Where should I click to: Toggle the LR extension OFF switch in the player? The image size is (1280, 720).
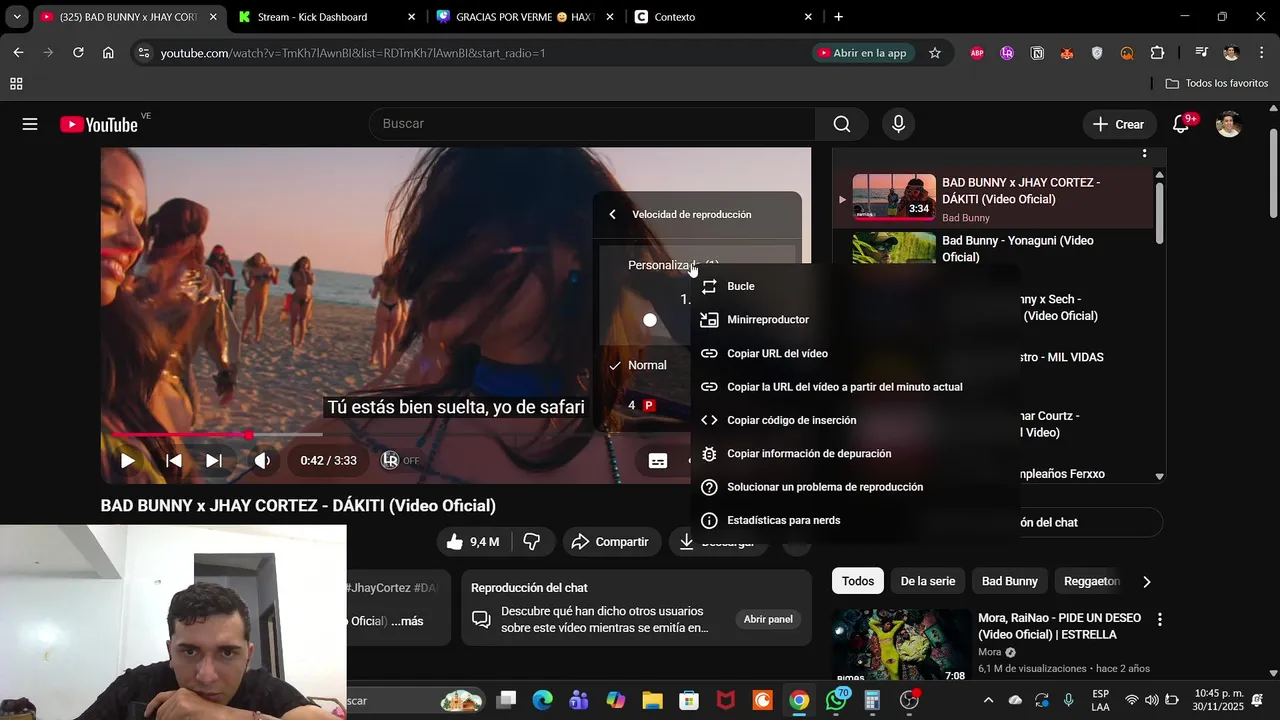click(x=400, y=461)
